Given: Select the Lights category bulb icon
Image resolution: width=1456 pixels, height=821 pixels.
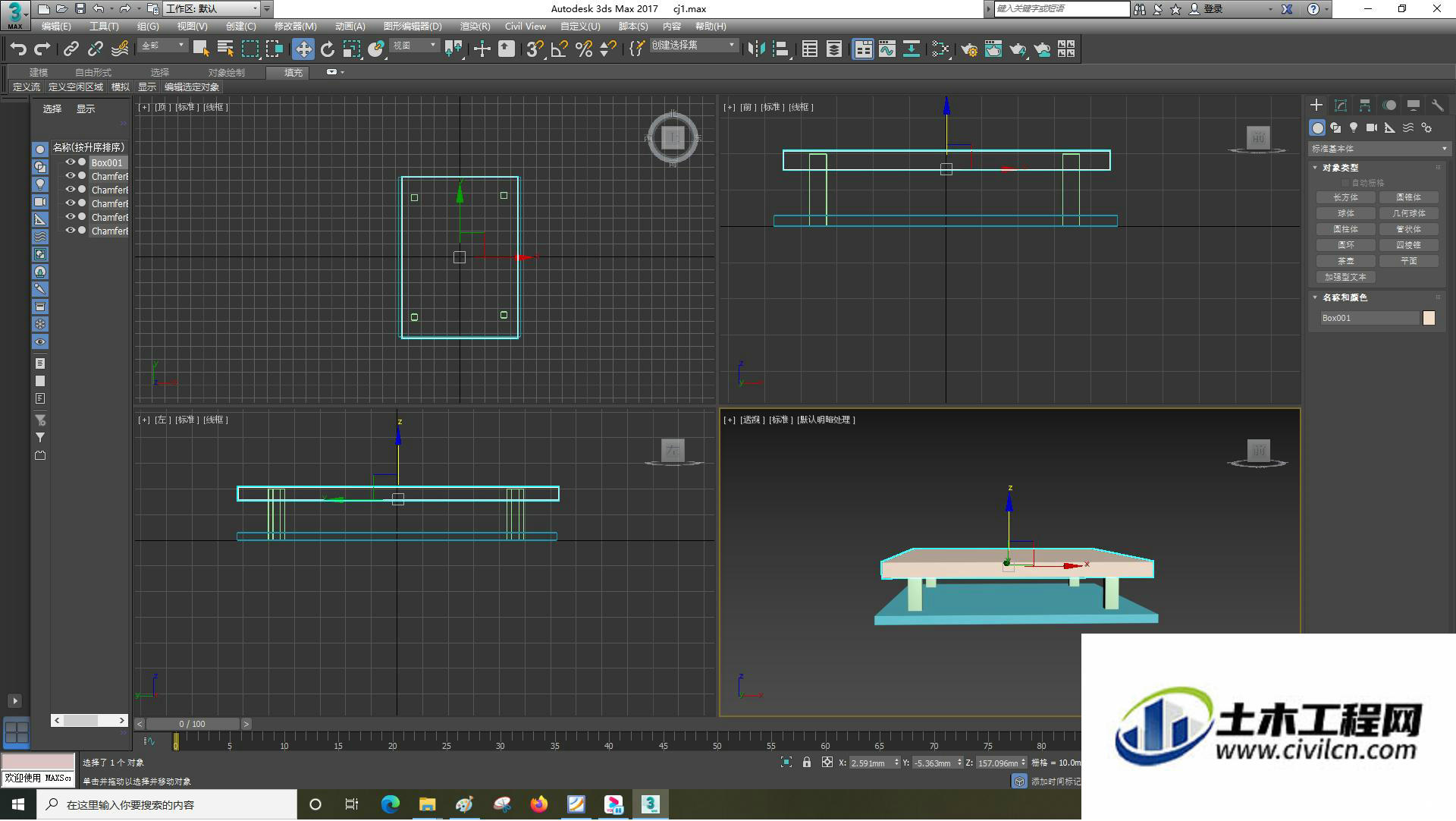Looking at the screenshot, I should pos(1354,127).
